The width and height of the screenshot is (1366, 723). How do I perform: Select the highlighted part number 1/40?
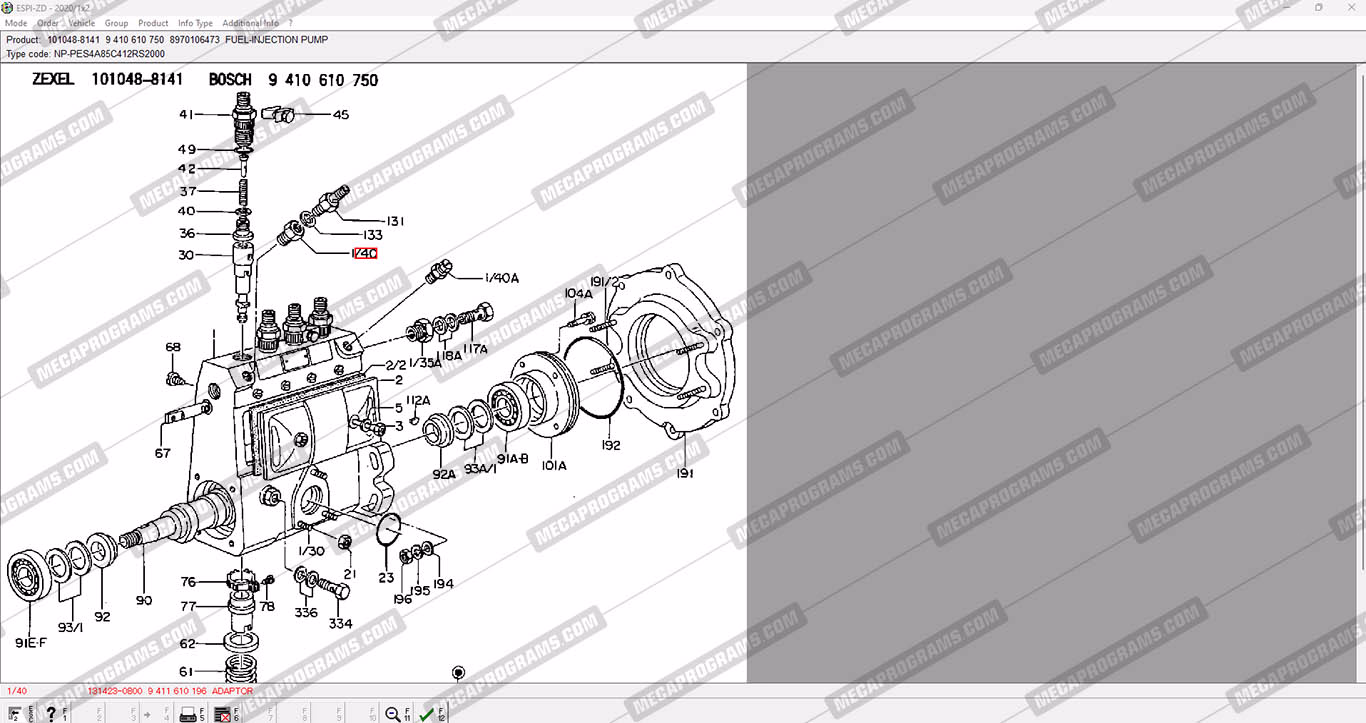[x=364, y=254]
